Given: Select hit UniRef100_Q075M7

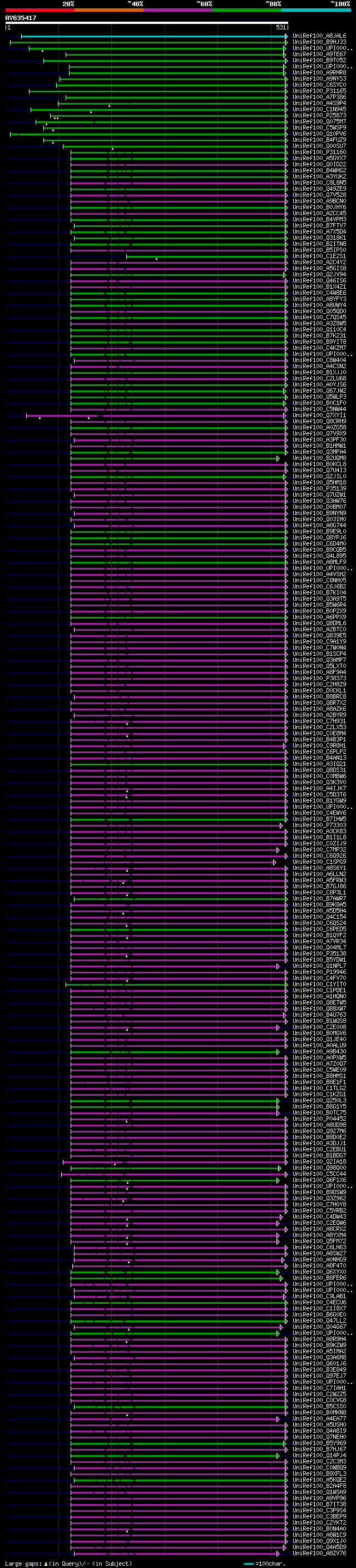Looking at the screenshot, I should (x=319, y=121).
